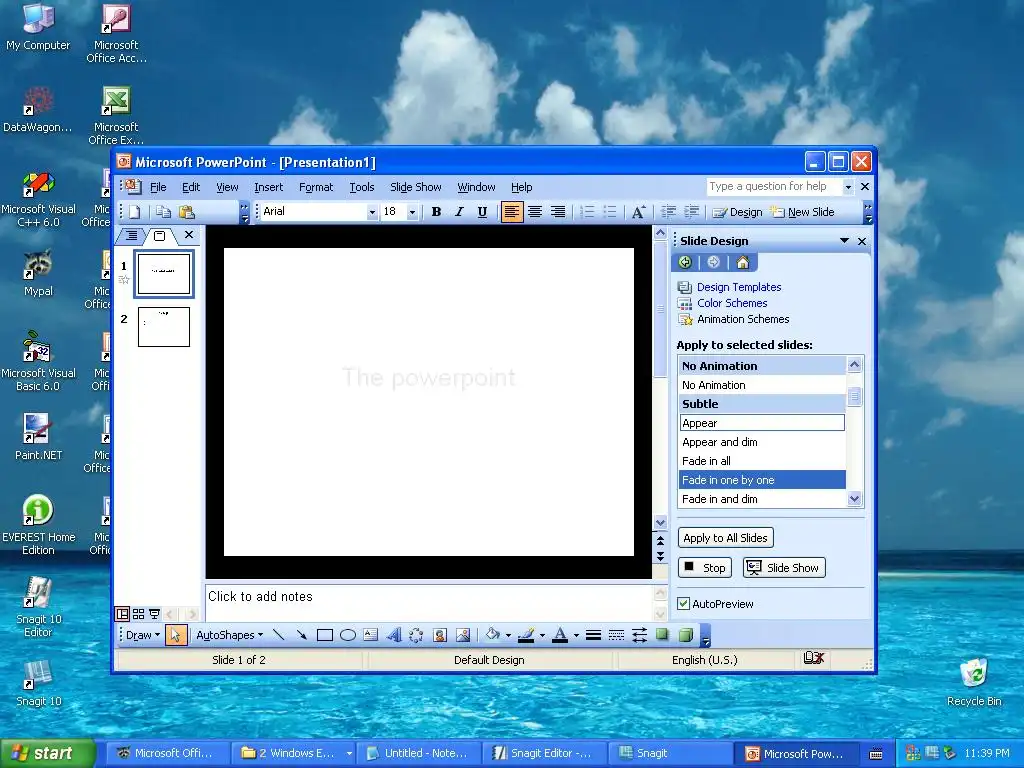The image size is (1024, 768).
Task: Uncheck the AutoPreview checkbox
Action: tap(684, 604)
